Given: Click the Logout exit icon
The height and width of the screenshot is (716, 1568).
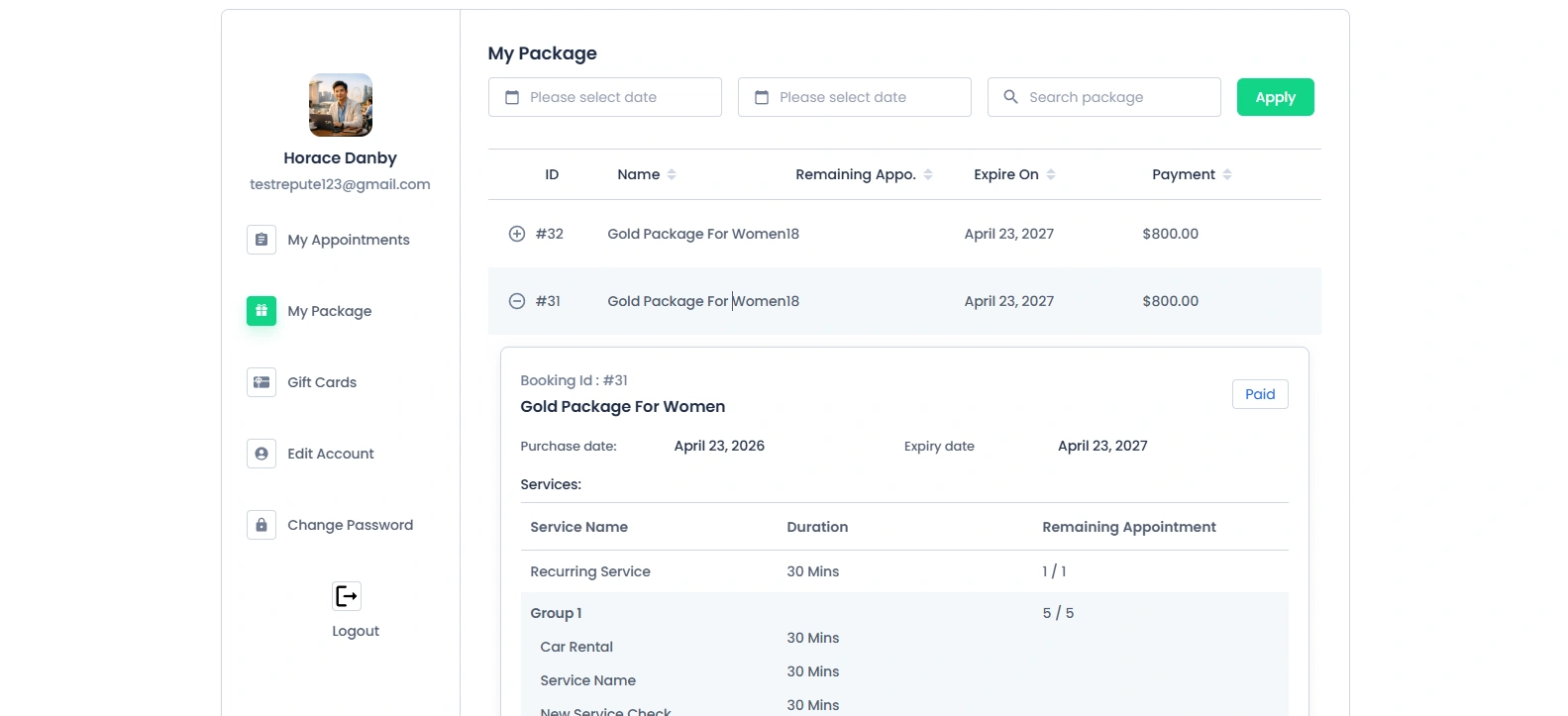Looking at the screenshot, I should (347, 596).
